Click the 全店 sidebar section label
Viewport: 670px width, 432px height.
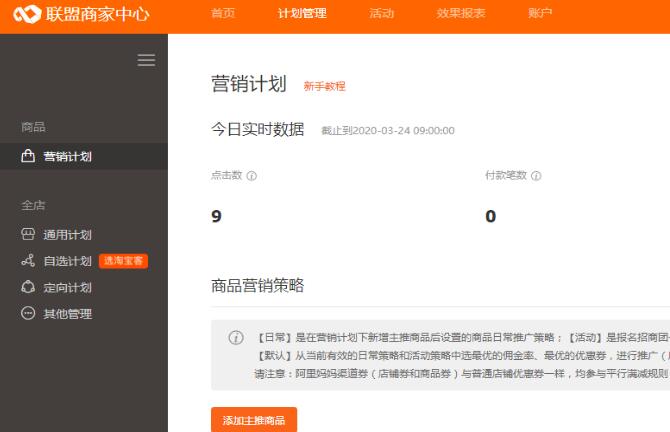click(33, 205)
